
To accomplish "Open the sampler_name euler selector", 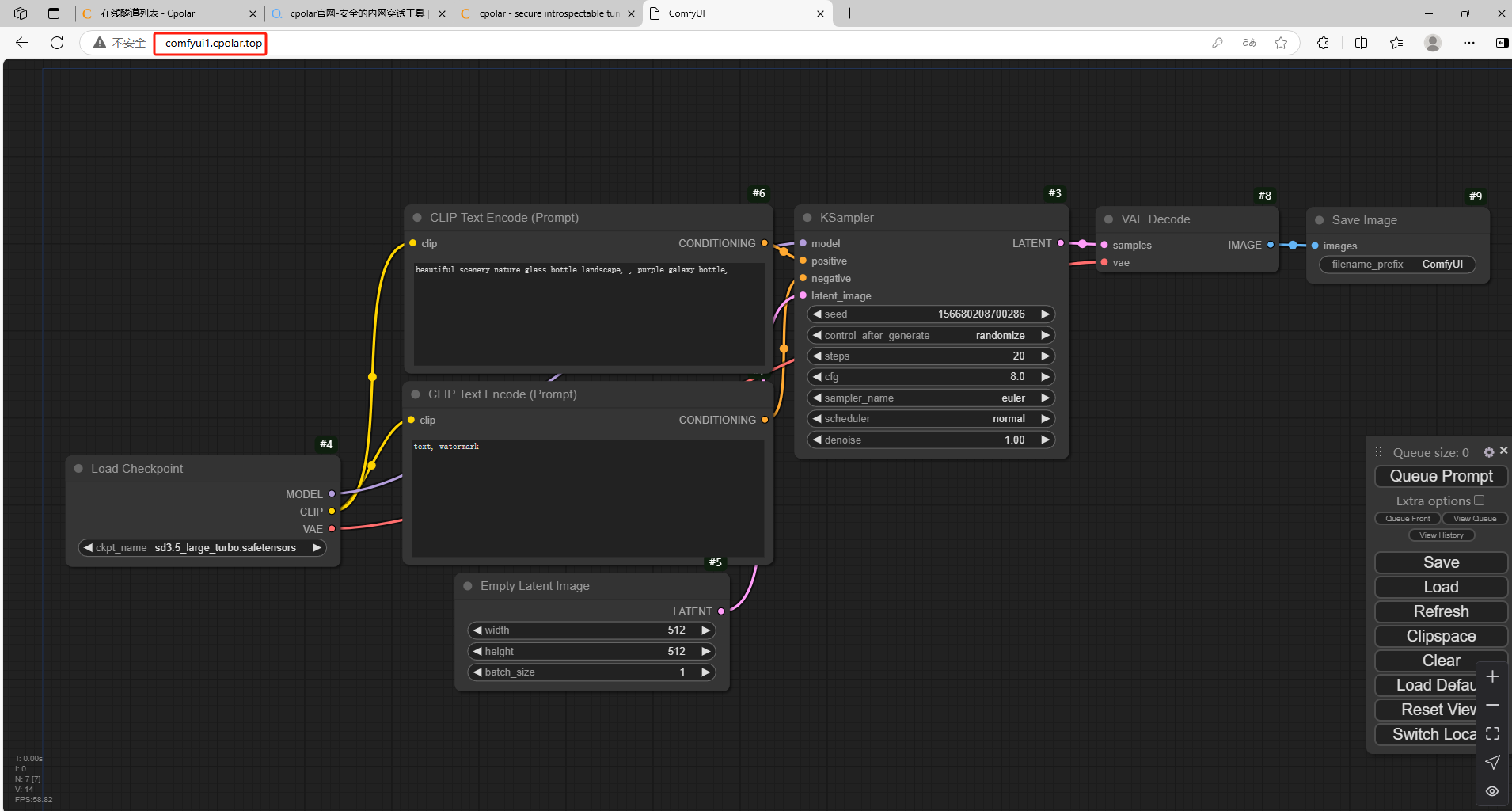I will pyautogui.click(x=931, y=398).
